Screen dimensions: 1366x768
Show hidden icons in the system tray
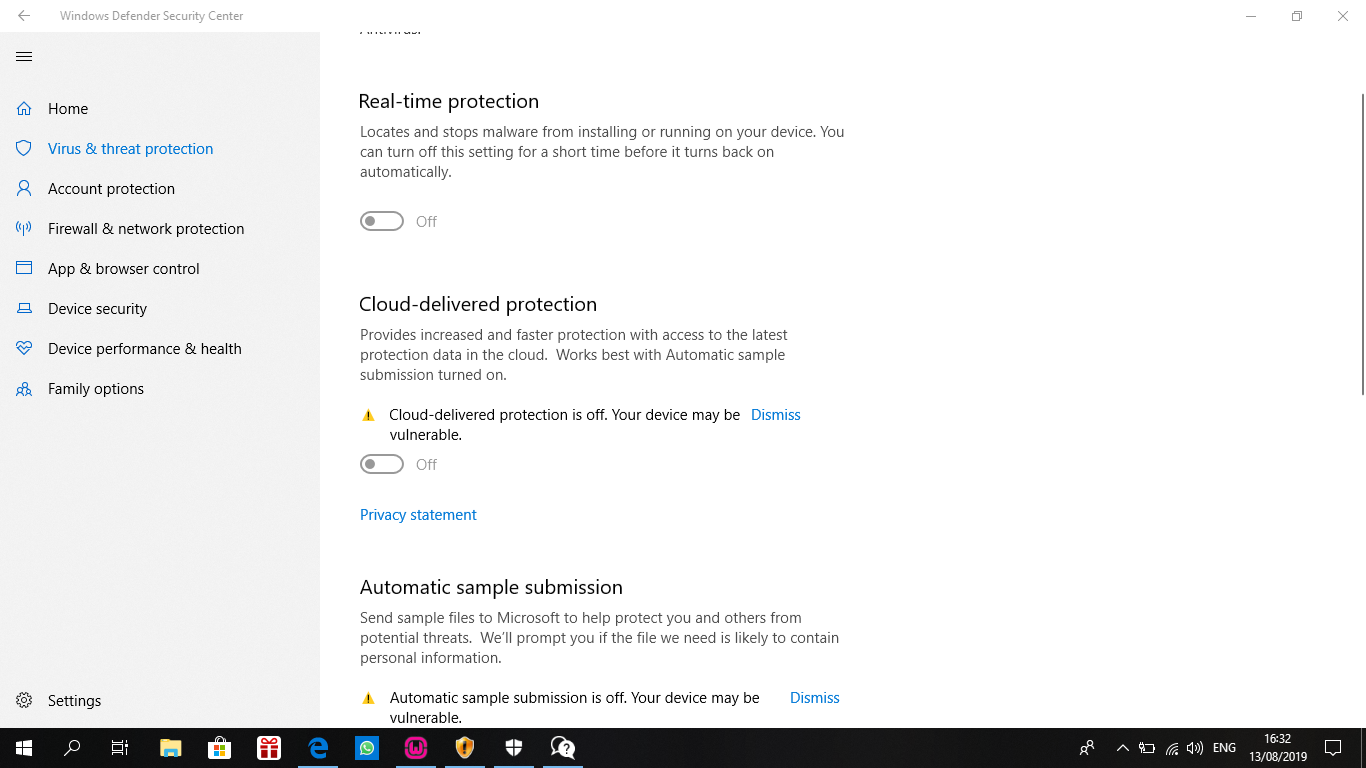pyautogui.click(x=1122, y=748)
